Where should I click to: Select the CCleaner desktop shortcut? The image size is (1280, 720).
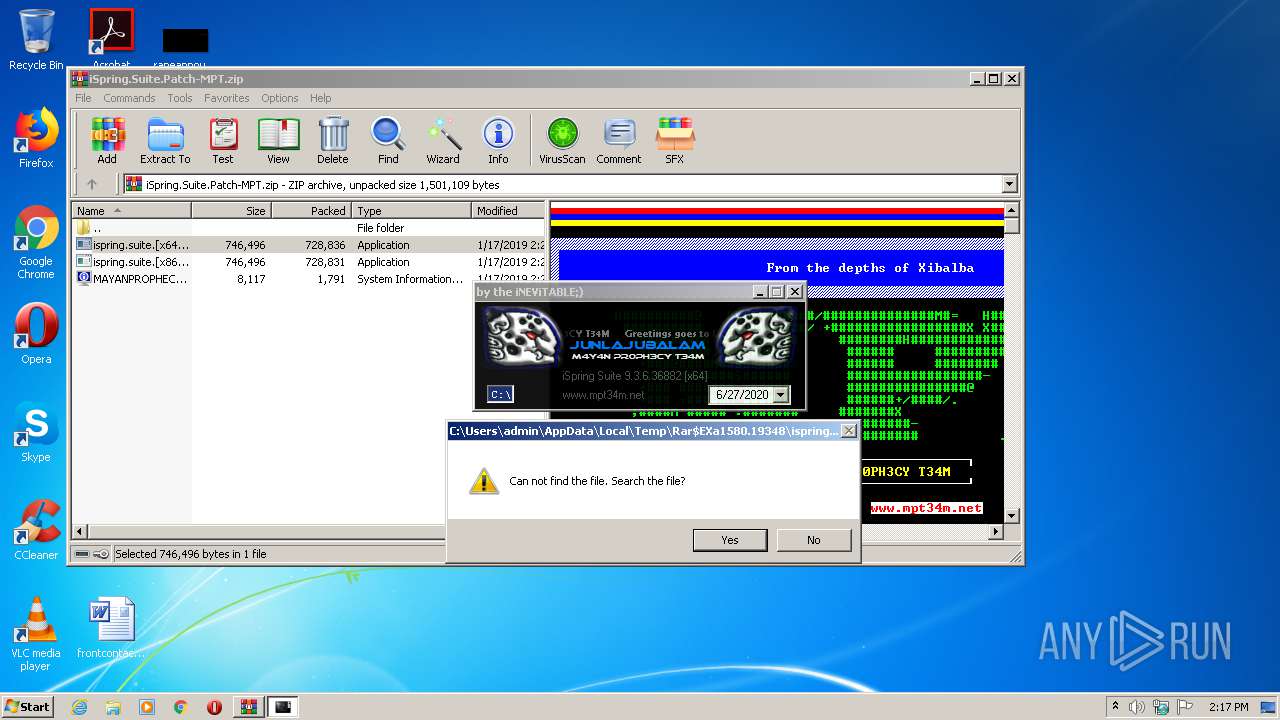pos(36,530)
